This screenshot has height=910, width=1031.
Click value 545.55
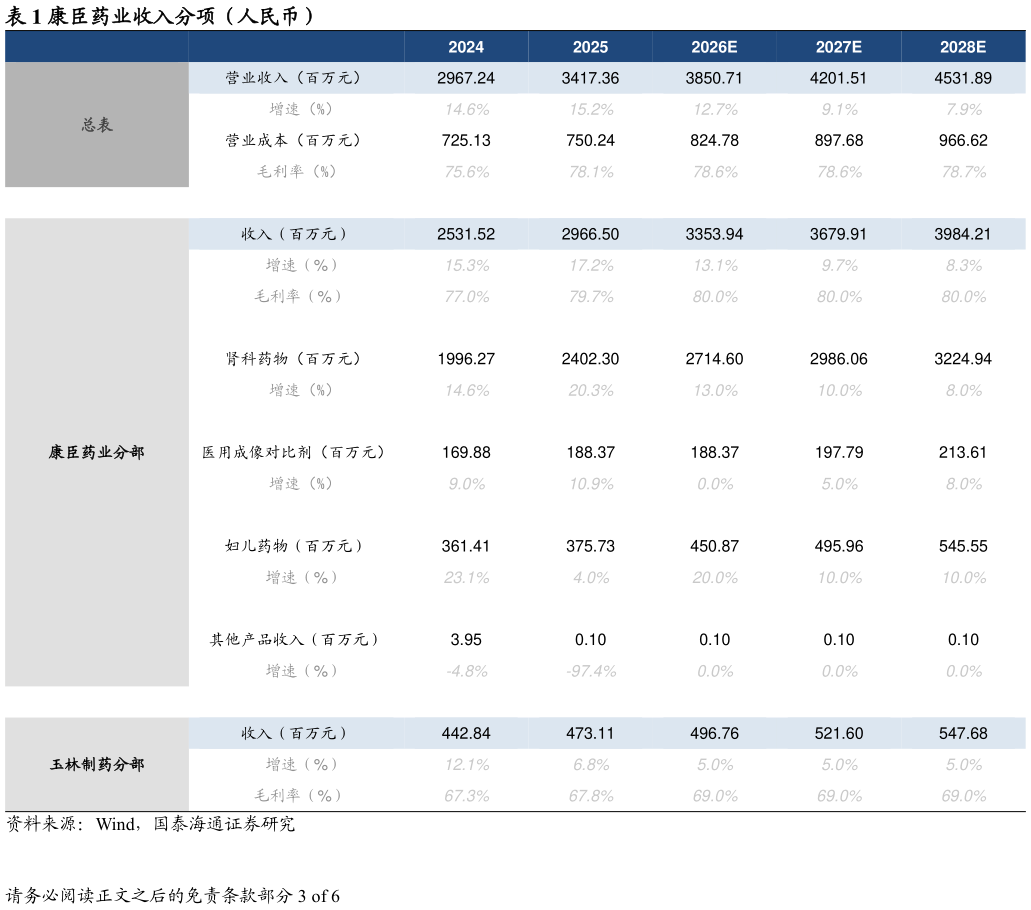(x=963, y=546)
